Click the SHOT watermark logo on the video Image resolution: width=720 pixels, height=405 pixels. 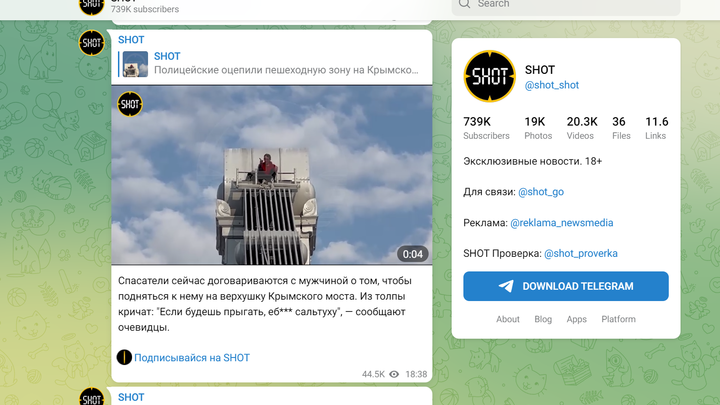tap(130, 104)
